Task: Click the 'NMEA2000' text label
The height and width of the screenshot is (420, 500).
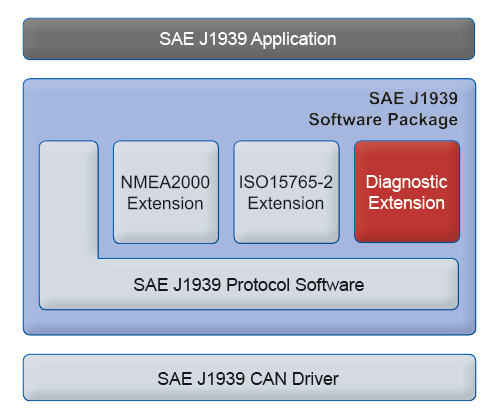Action: (165, 182)
